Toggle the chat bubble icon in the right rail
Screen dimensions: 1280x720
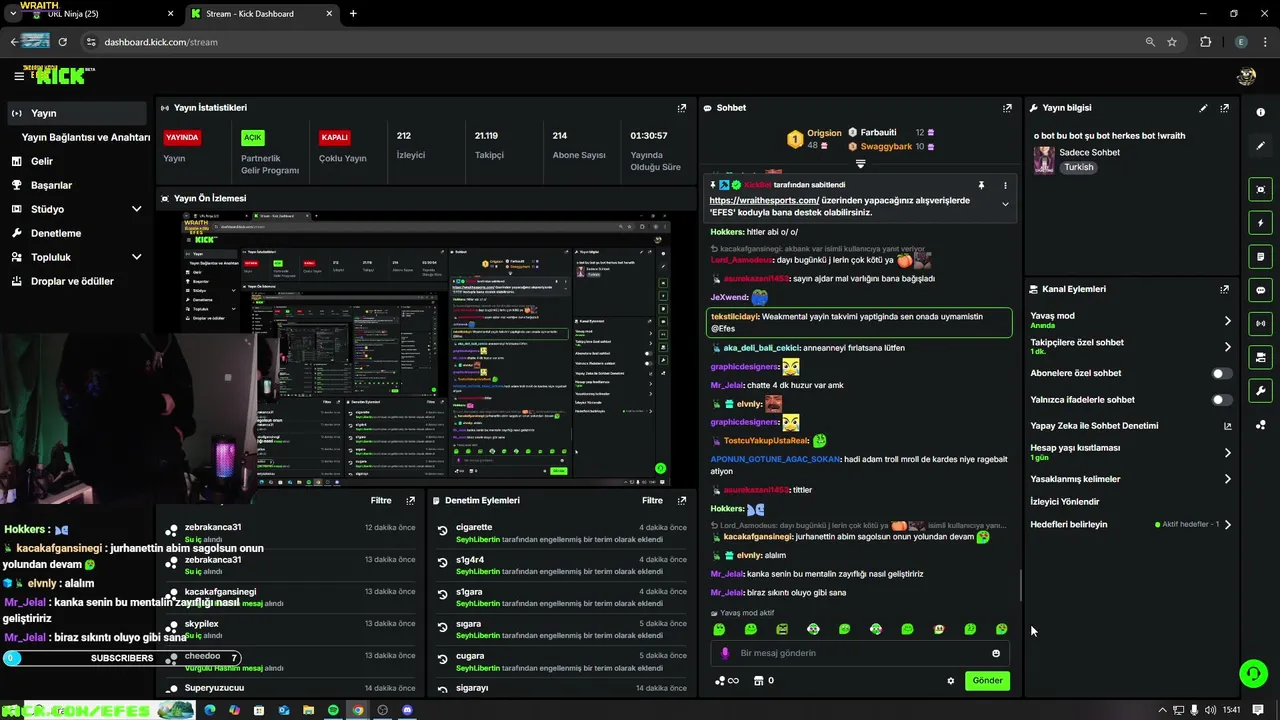pos(1261,290)
